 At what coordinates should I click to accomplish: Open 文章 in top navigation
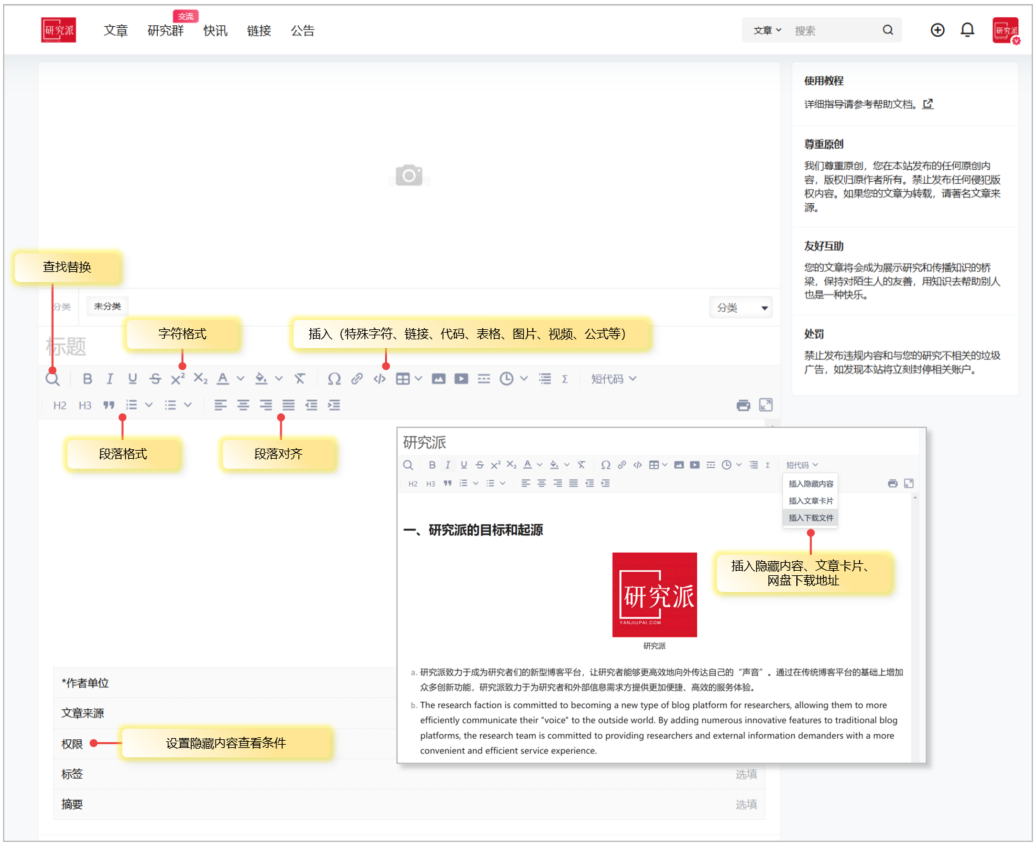tap(116, 30)
